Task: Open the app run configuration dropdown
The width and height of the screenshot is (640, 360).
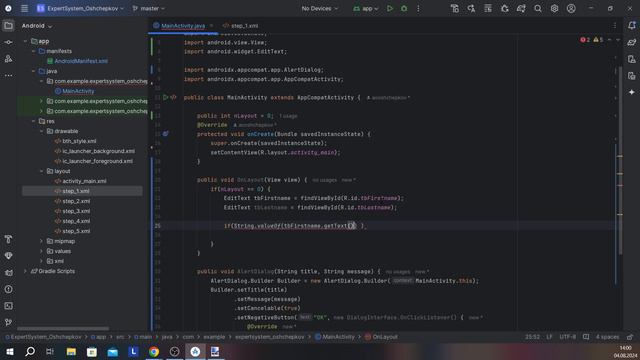Action: tap(366, 8)
